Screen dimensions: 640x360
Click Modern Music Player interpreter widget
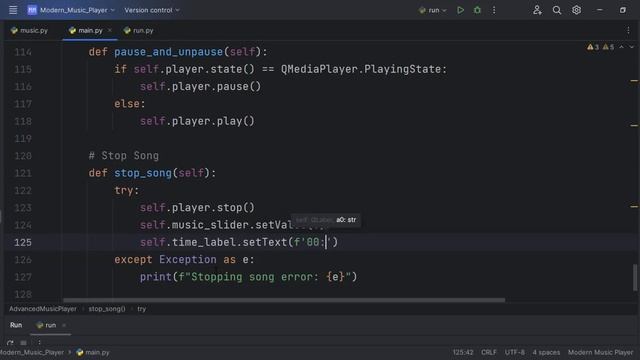pyautogui.click(x=600, y=353)
